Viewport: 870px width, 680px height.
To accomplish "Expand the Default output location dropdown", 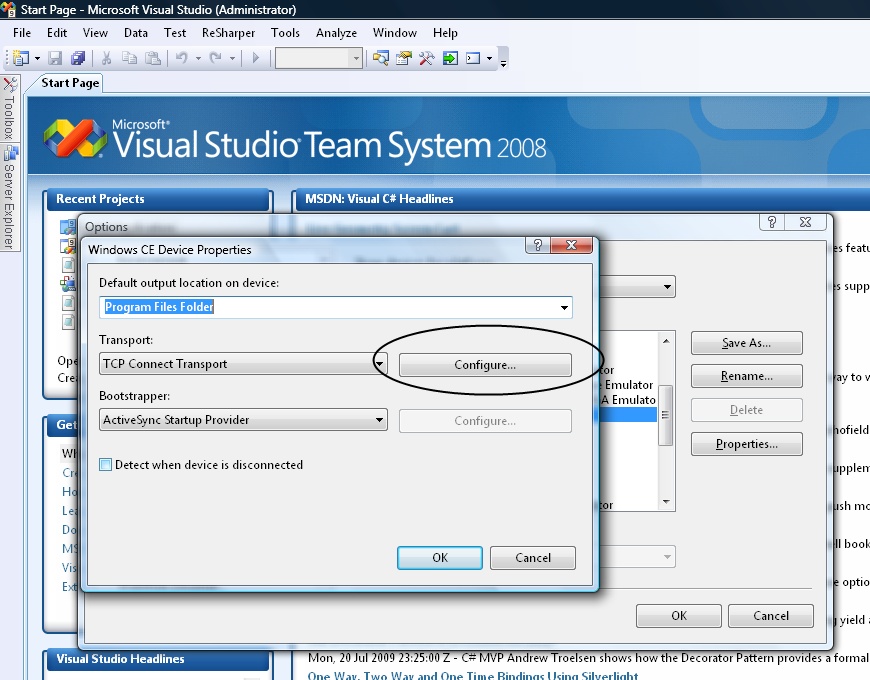I will click(564, 307).
